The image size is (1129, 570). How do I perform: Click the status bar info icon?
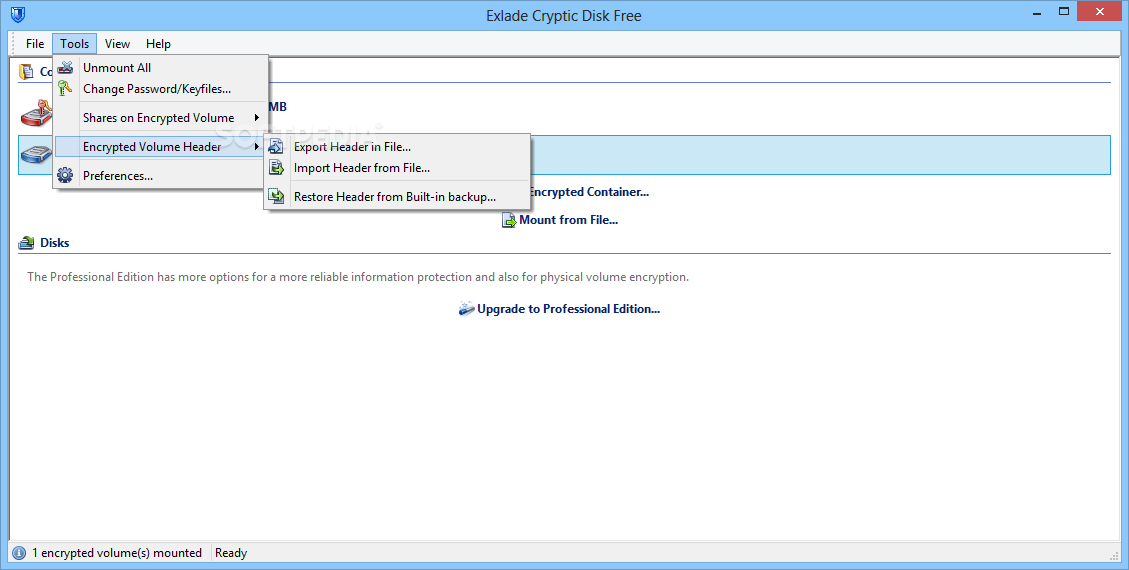(19, 553)
